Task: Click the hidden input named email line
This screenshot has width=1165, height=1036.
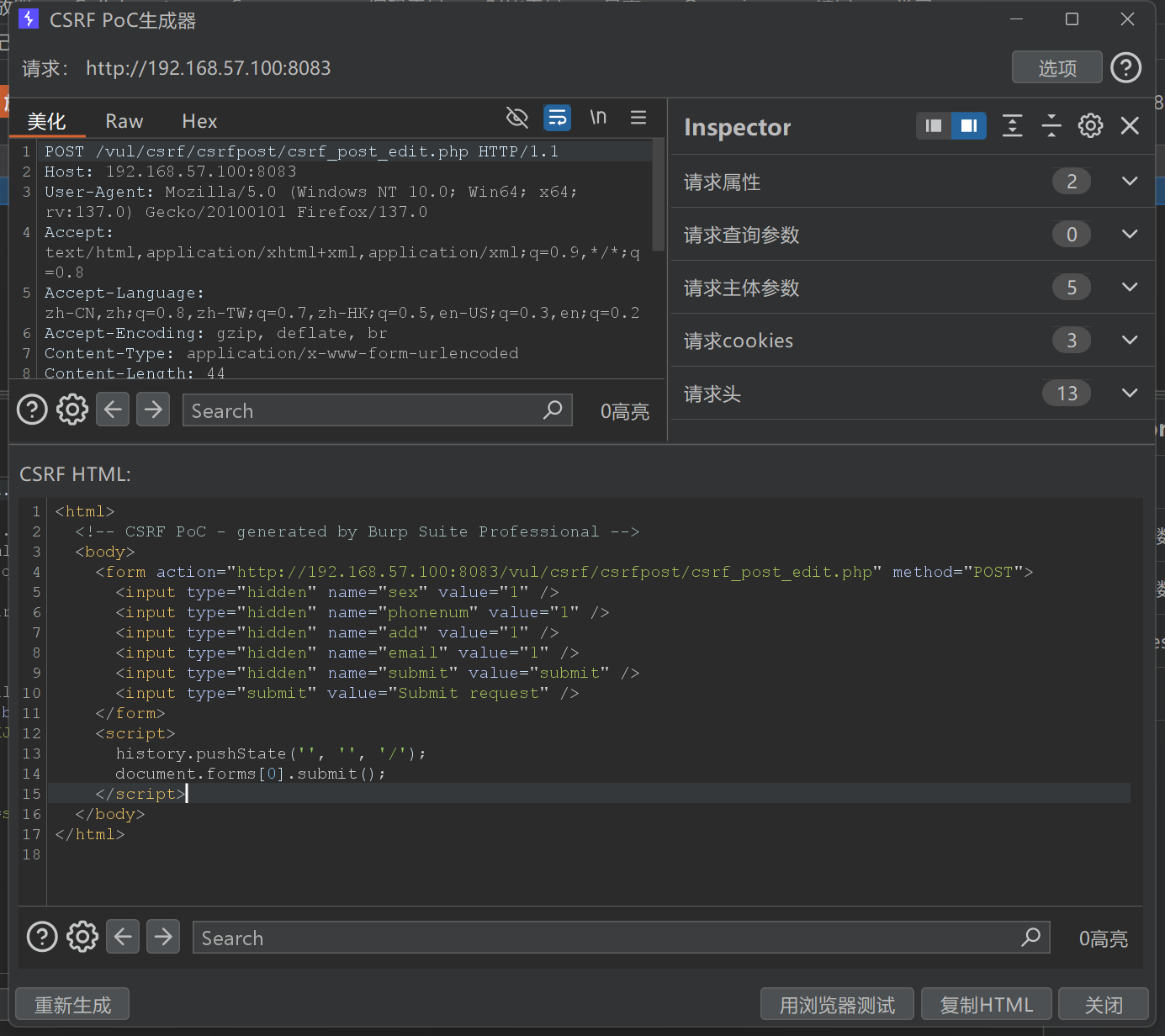Action: pos(347,653)
